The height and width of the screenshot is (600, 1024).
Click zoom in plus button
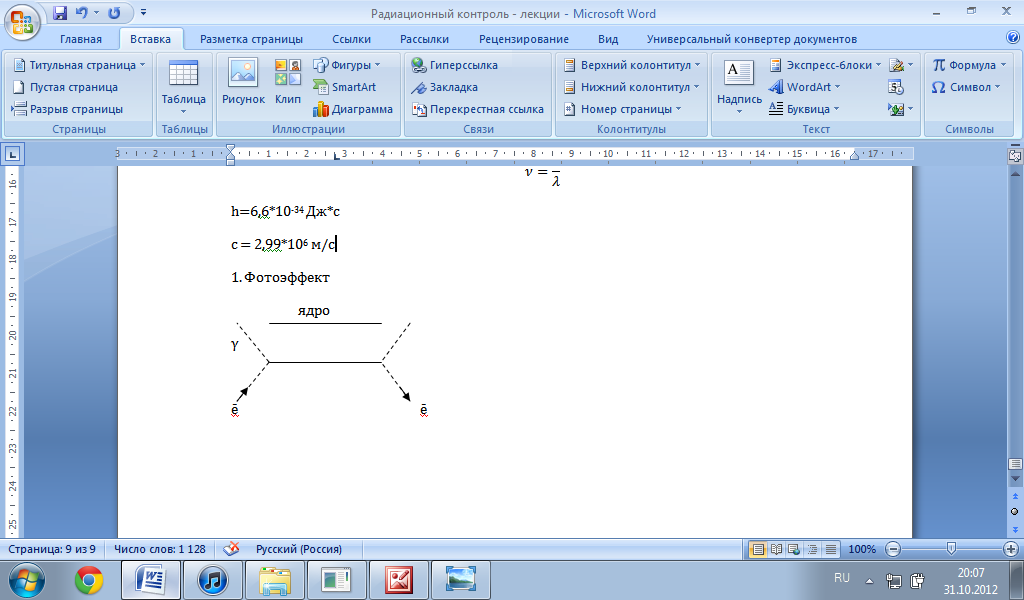point(1011,549)
